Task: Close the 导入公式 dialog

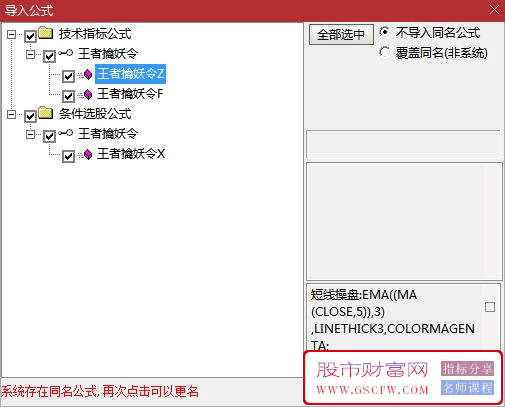Action: coord(494,10)
